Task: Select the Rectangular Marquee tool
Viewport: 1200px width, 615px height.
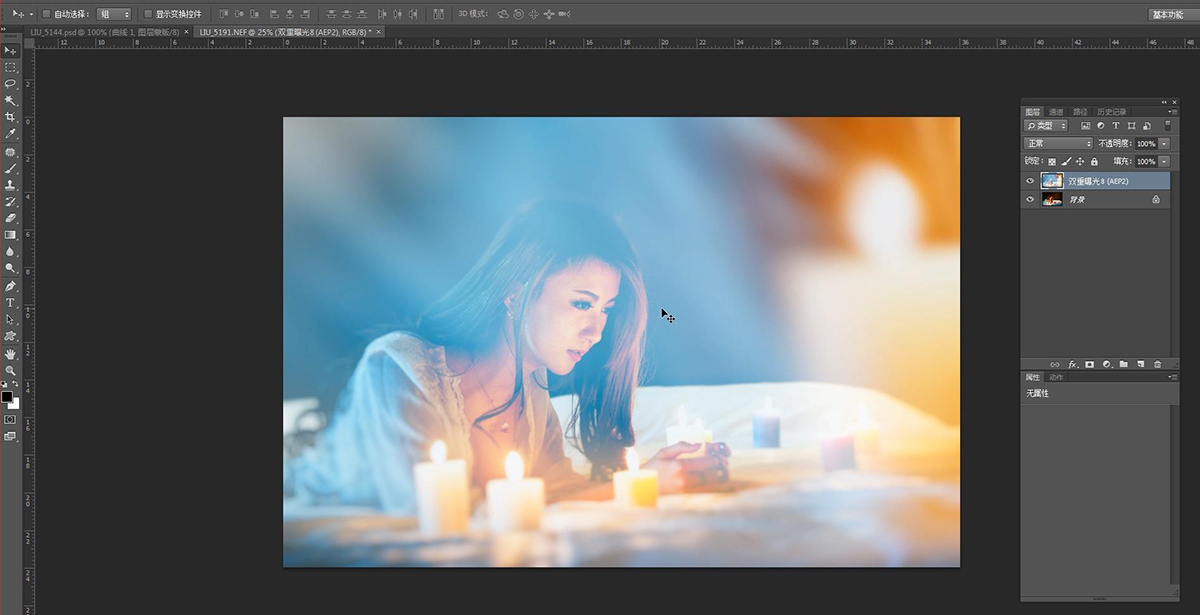Action: (10, 67)
